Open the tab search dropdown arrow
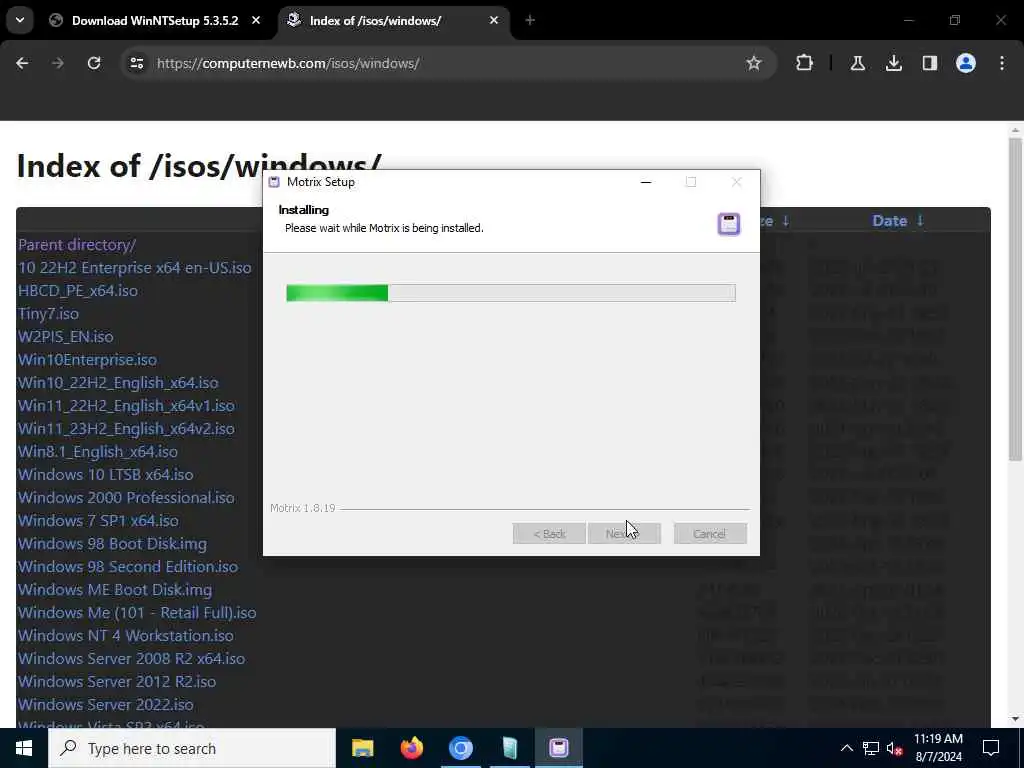The image size is (1024, 768). (x=20, y=20)
